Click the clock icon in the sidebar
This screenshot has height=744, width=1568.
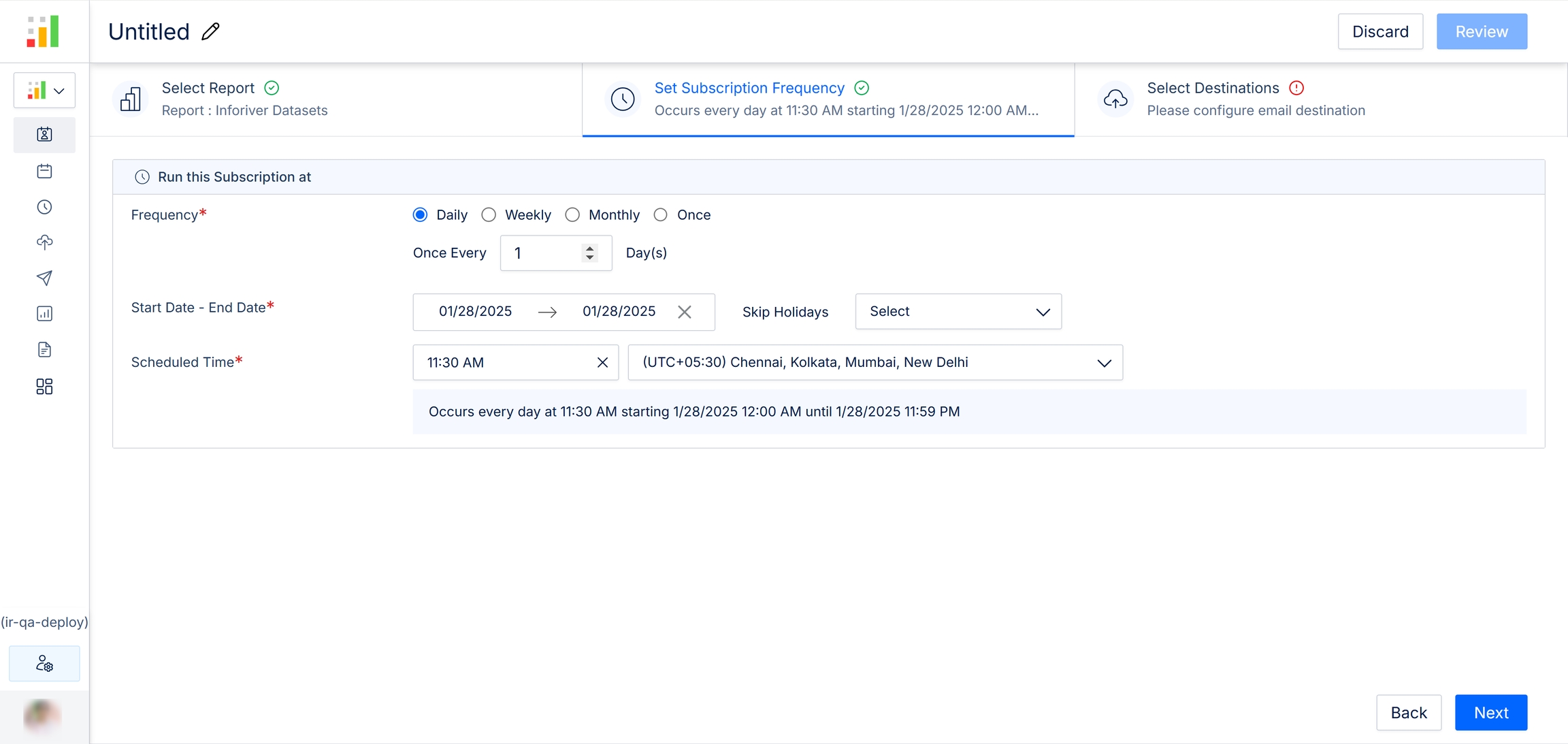coord(44,207)
